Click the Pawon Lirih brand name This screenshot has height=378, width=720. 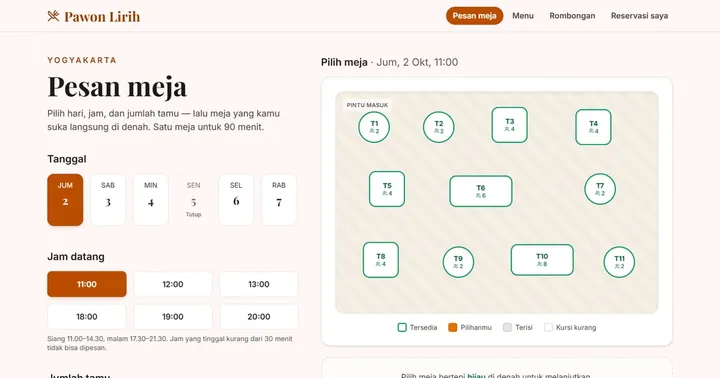point(102,17)
